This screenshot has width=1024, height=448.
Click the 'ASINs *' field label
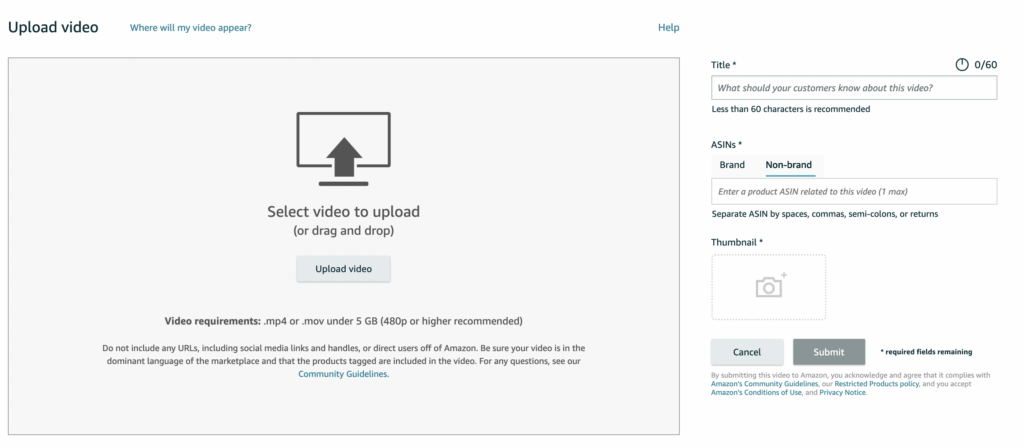(727, 145)
